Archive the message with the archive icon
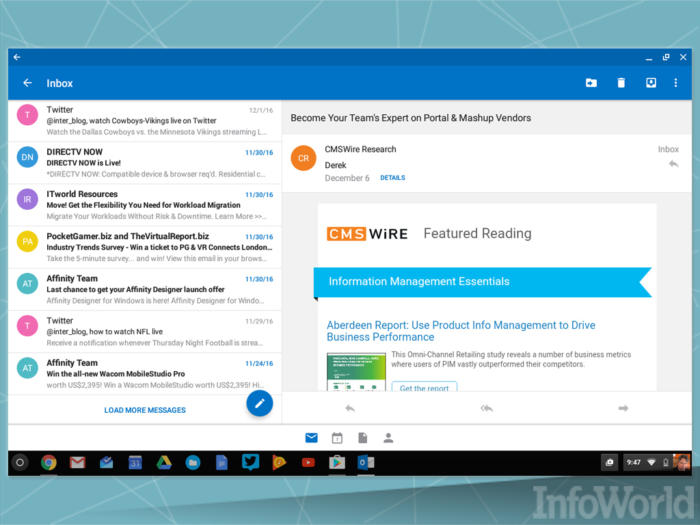The image size is (700, 525). coord(651,83)
